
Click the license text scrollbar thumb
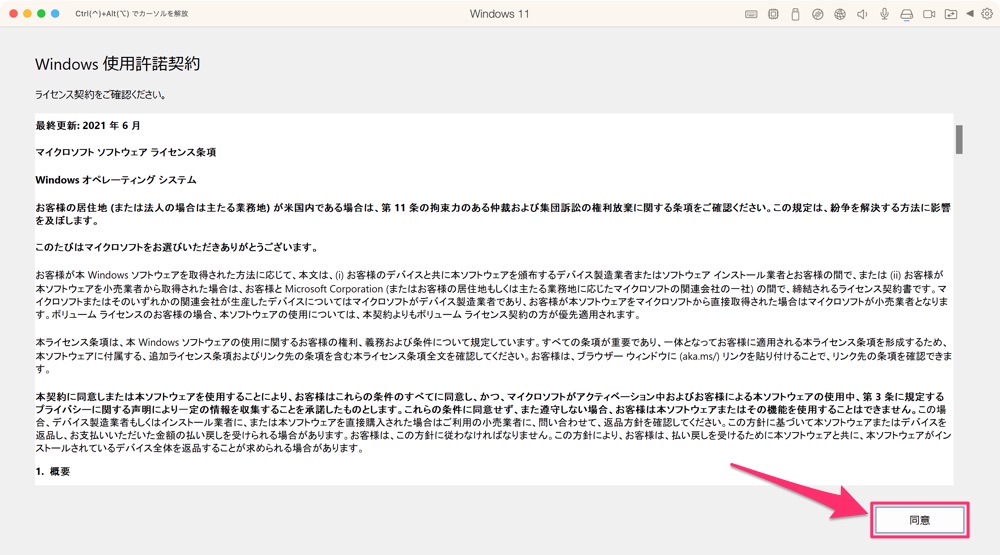(x=959, y=139)
